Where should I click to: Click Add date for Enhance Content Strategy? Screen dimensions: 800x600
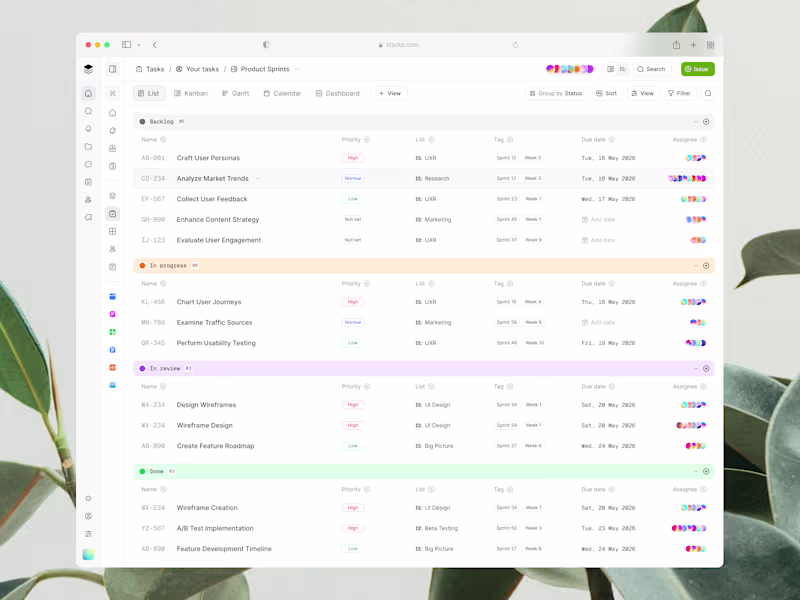tap(598, 219)
